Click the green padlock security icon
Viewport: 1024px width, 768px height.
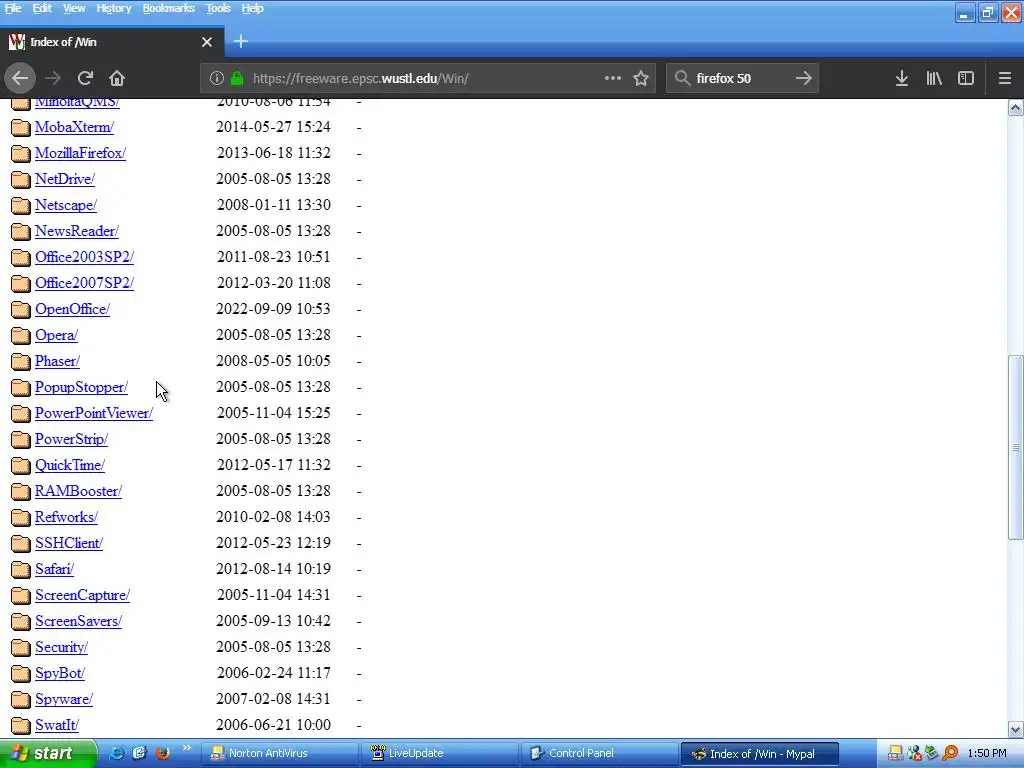(x=237, y=78)
